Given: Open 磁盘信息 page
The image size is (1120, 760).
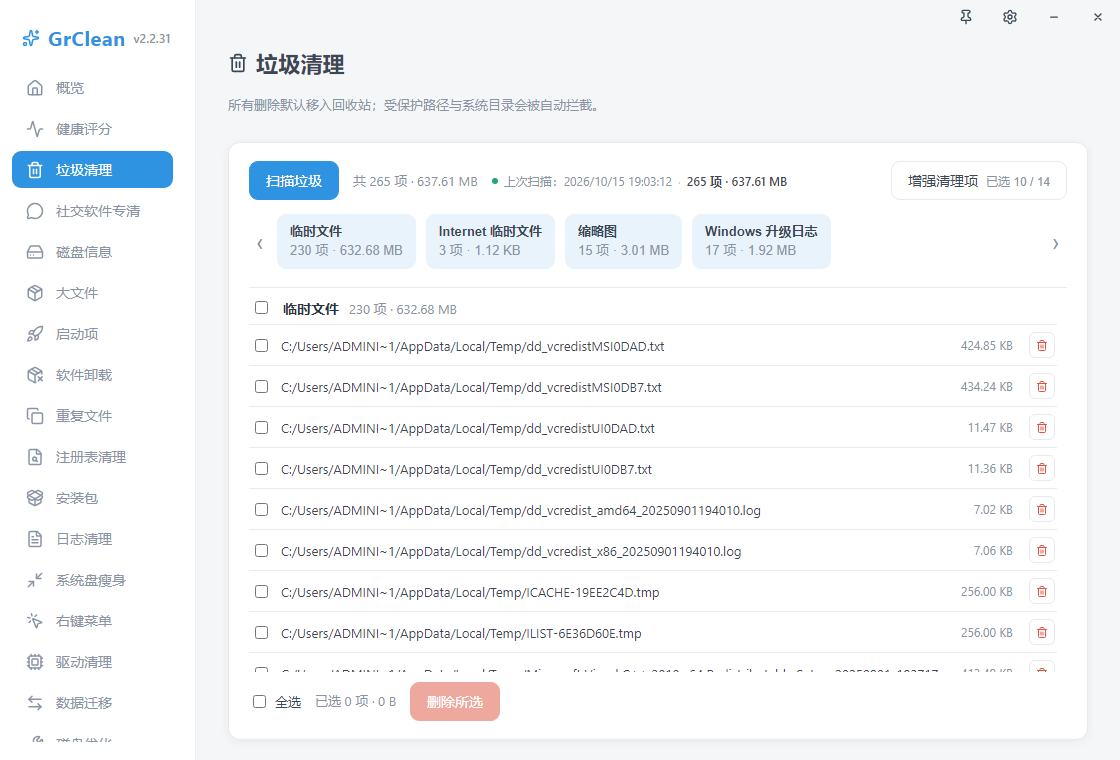Looking at the screenshot, I should coord(92,252).
